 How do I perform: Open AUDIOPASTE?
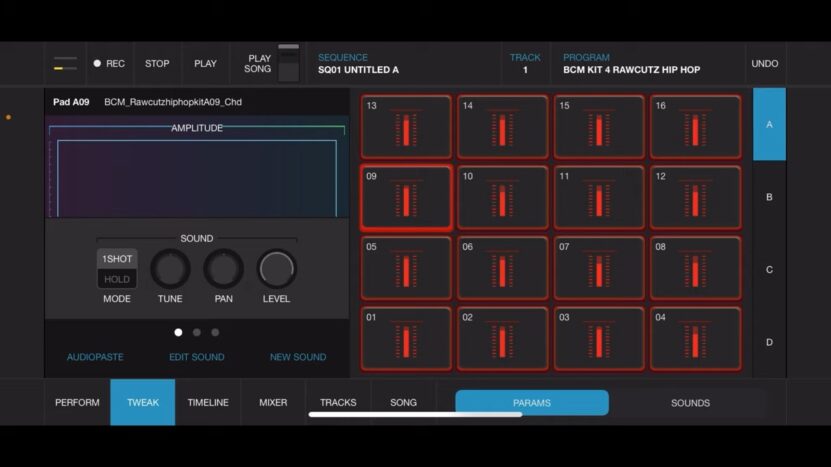point(95,357)
